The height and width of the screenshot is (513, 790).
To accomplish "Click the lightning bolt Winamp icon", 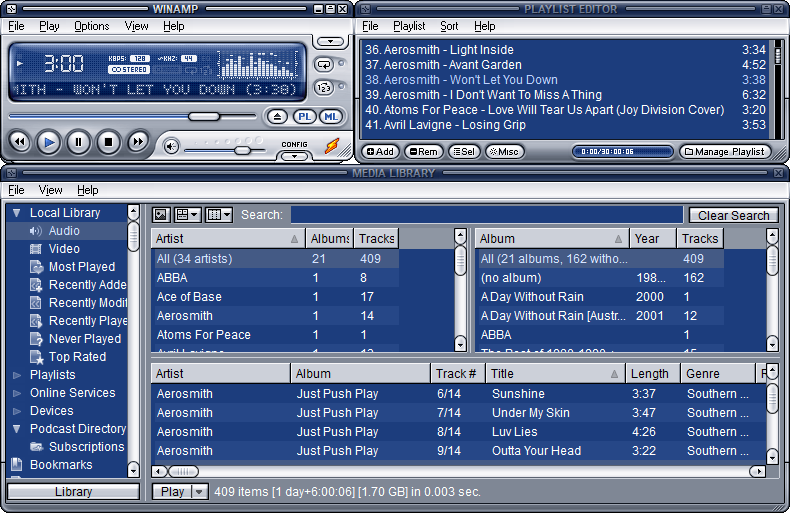I will pos(332,146).
